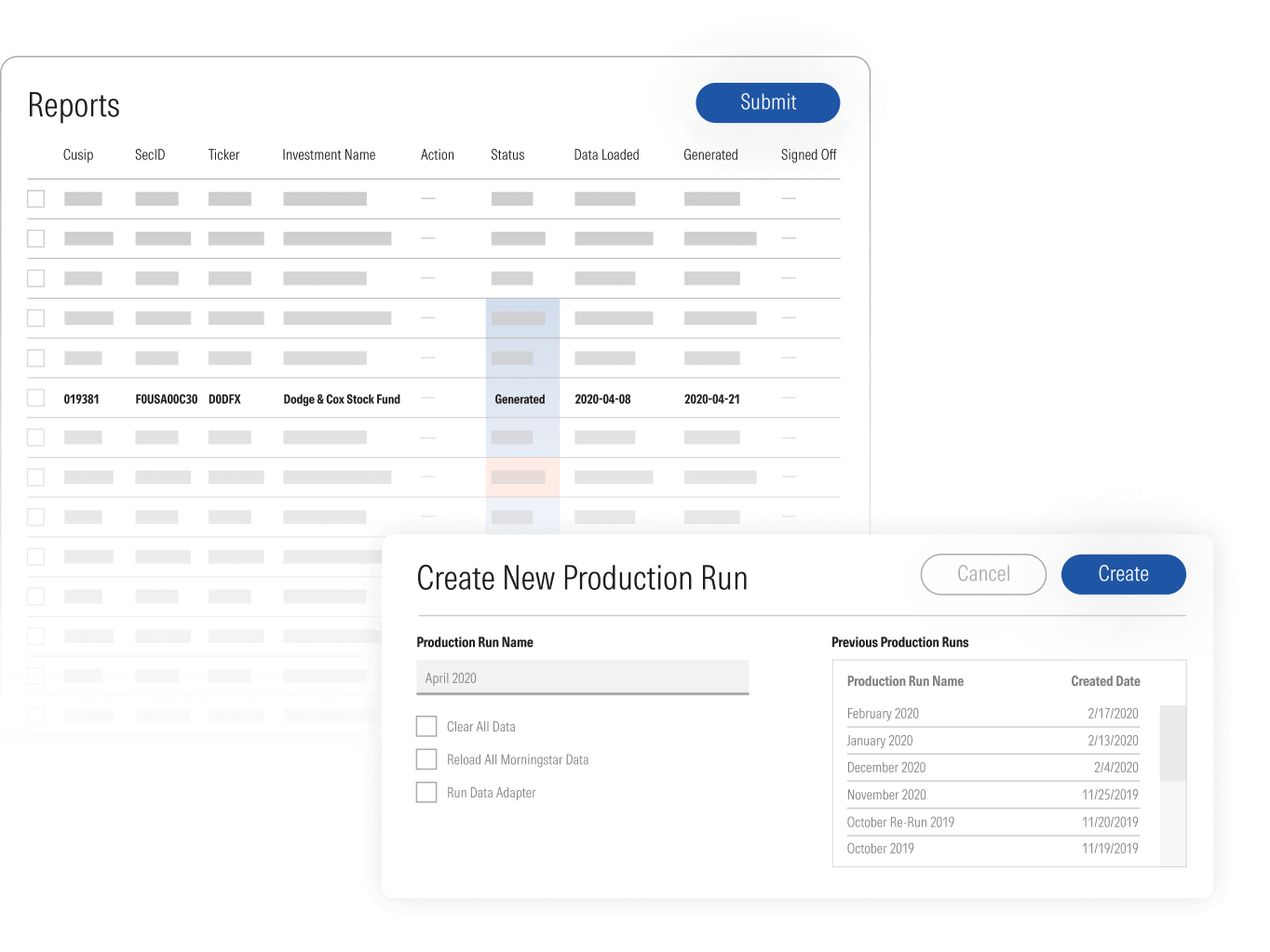
Task: Tick the Run Data Adapter checkbox
Action: pos(426,792)
